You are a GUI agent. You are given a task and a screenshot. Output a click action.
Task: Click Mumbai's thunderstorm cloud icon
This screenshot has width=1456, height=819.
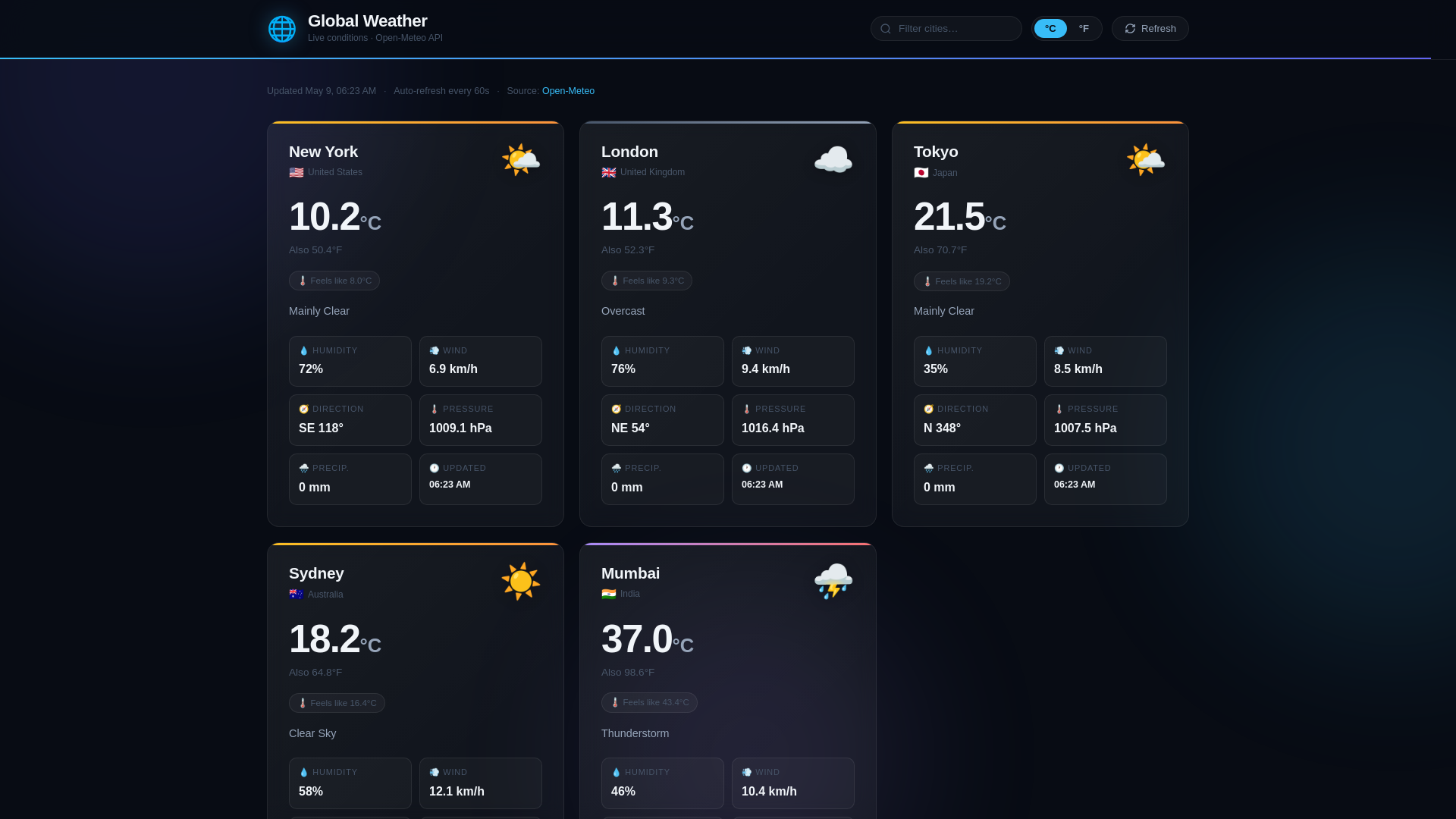833,582
